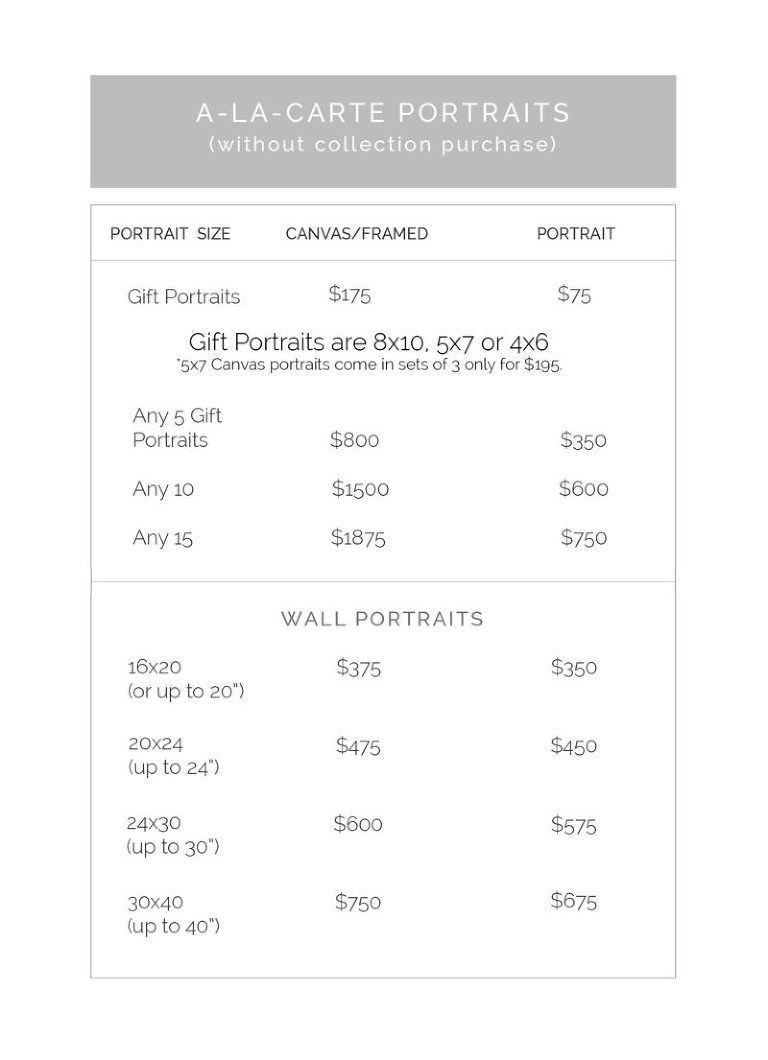768x1060 pixels.
Task: Click the WALL PORTRAITS section heading
Action: (x=383, y=619)
